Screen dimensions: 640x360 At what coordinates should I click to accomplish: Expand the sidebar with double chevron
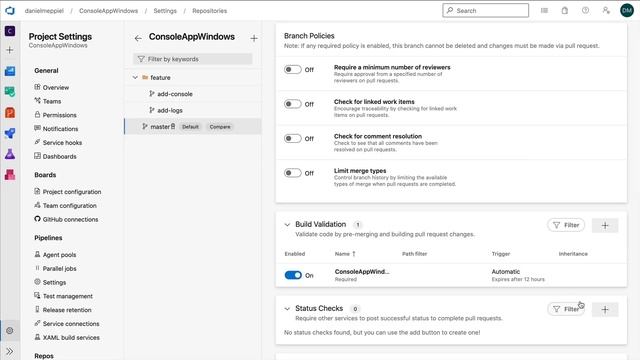10,351
